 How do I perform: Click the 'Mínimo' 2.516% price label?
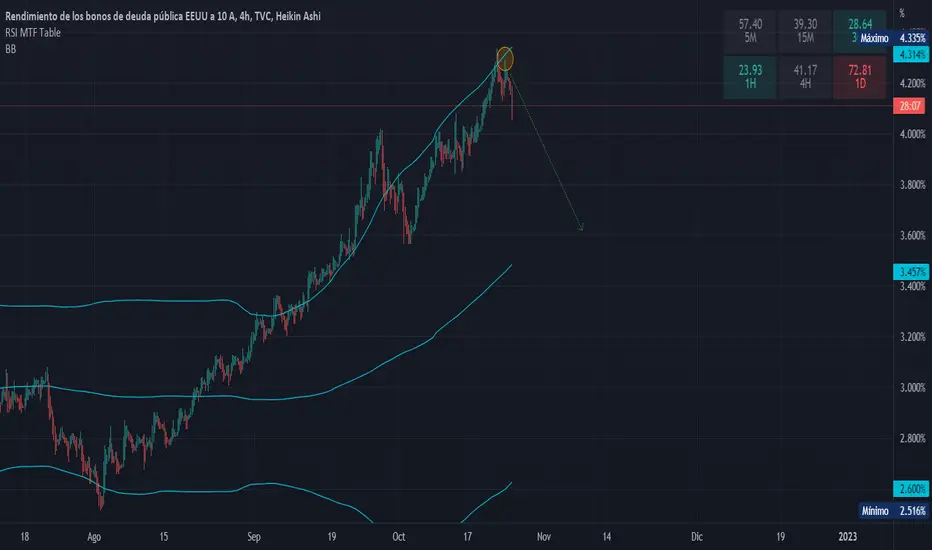tap(893, 511)
